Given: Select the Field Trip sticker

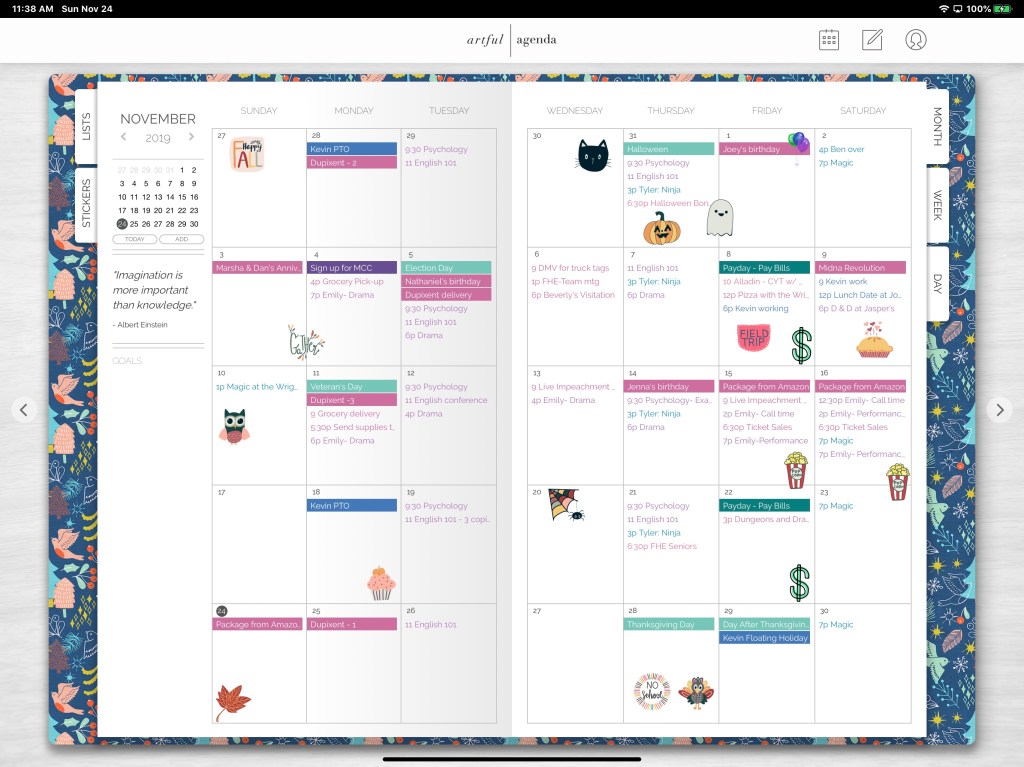Looking at the screenshot, I should (x=753, y=338).
